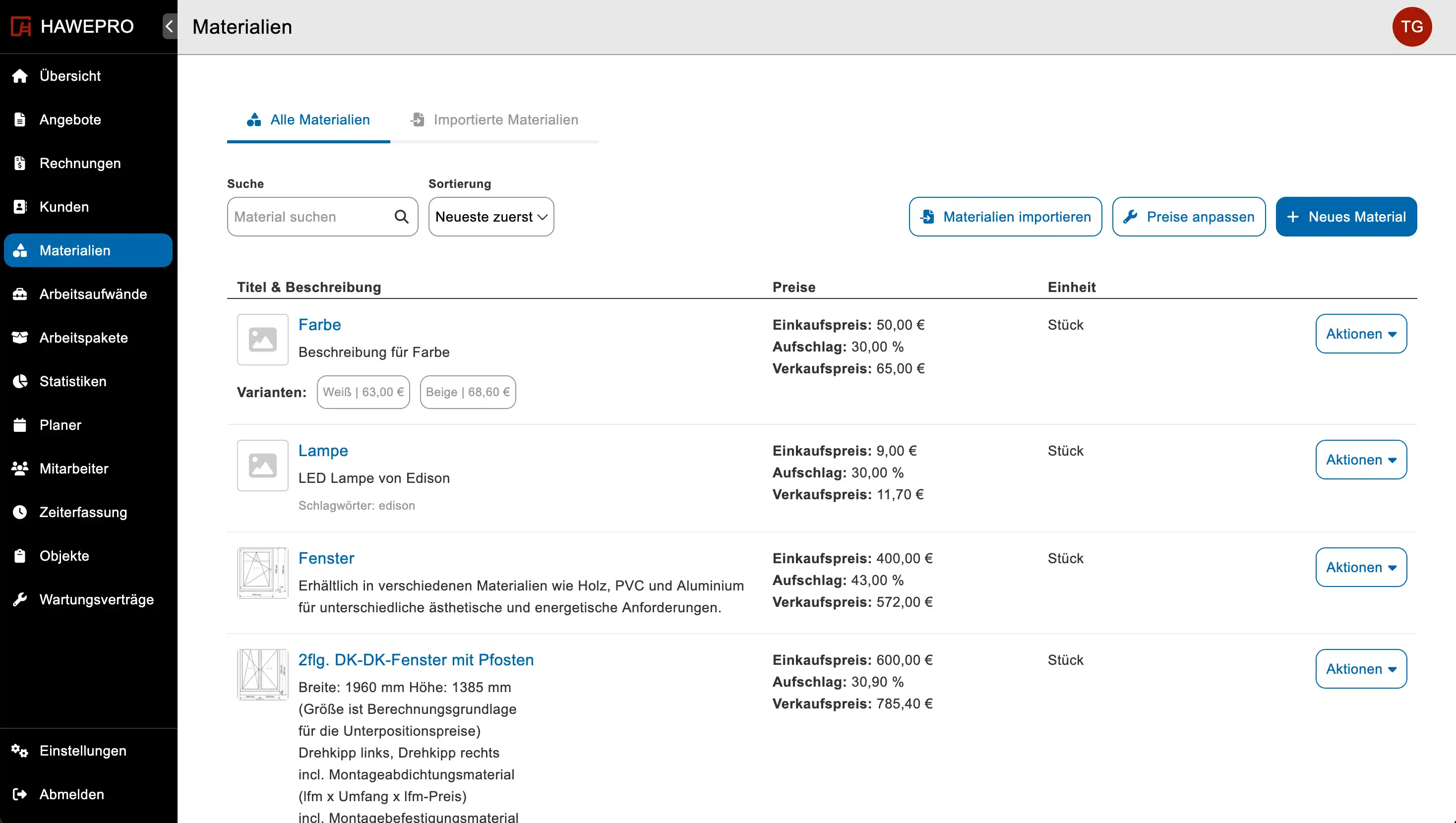Open the 2flg. DK-DK-Fenster mit Pfosten link
This screenshot has height=823, width=1456.
[416, 660]
